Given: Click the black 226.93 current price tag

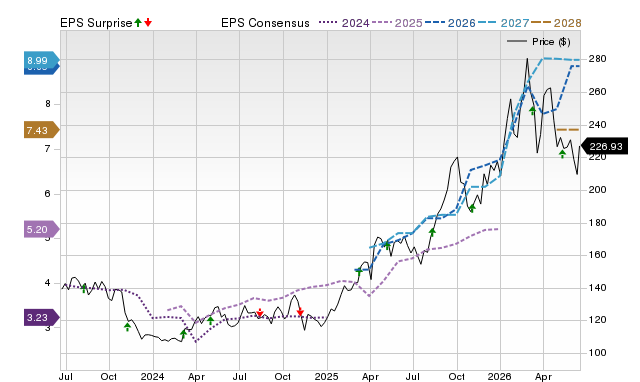Looking at the screenshot, I should pyautogui.click(x=604, y=147).
